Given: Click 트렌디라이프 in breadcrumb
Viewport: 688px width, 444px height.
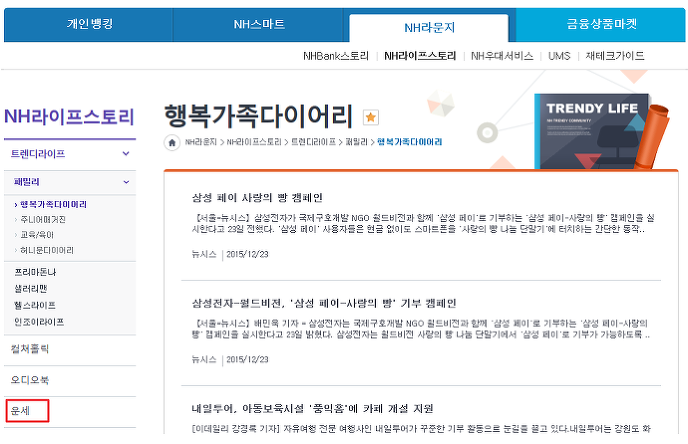Looking at the screenshot, I should pyautogui.click(x=313, y=142).
